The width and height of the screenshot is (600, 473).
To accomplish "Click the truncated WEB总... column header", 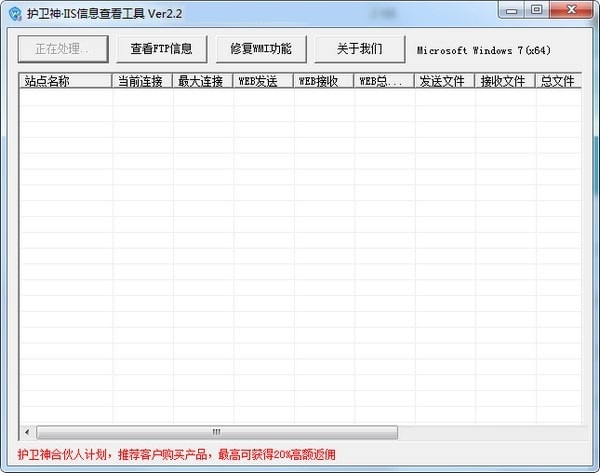I will point(383,82).
